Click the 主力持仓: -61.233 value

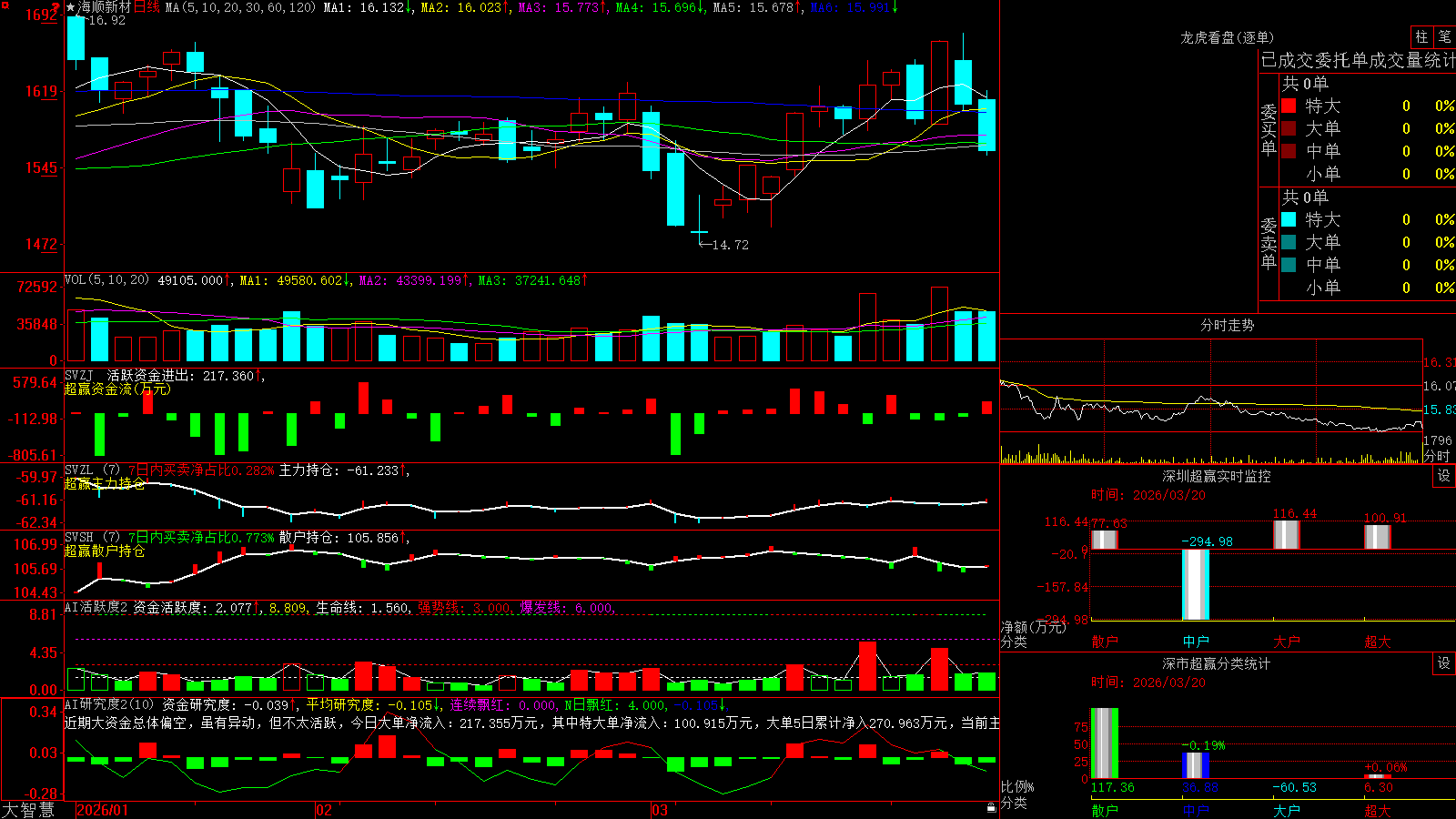click(344, 470)
